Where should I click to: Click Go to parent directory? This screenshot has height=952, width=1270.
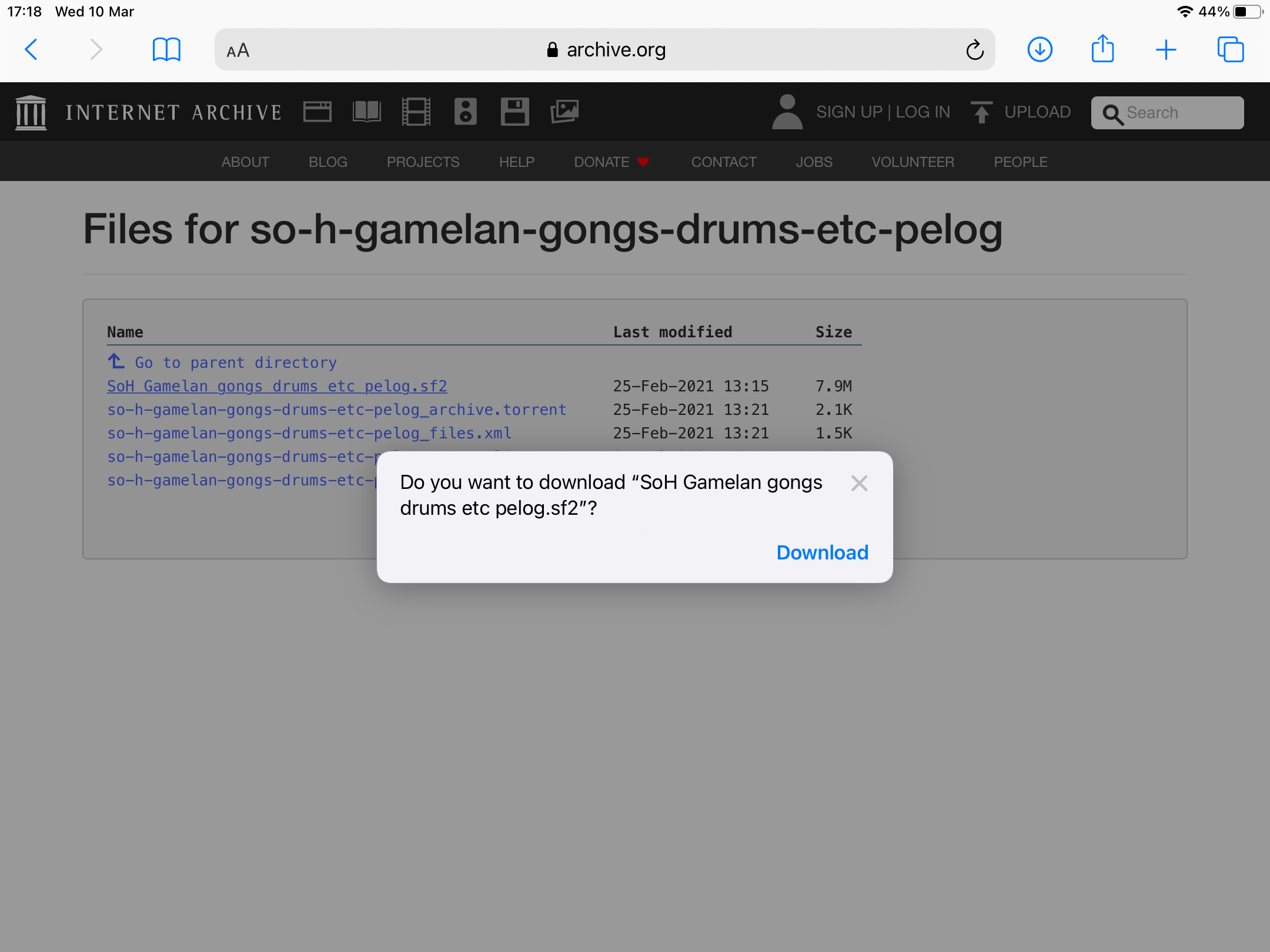[x=235, y=363]
